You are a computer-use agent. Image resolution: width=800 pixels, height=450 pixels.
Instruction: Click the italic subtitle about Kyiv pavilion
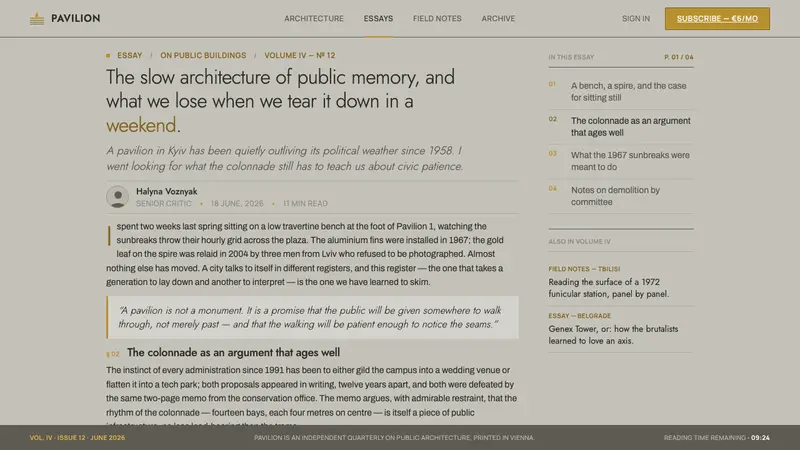coord(285,158)
